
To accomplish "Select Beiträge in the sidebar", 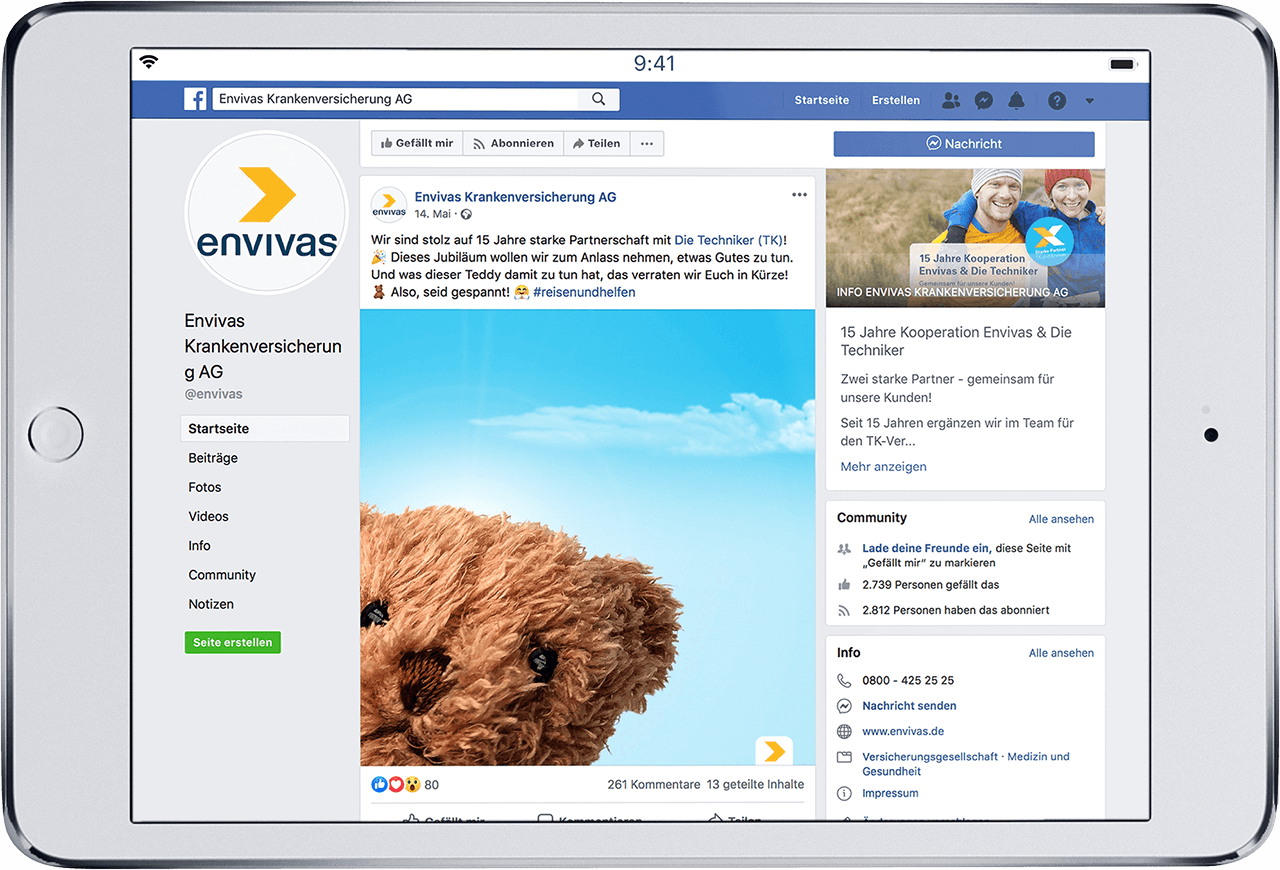I will (x=213, y=458).
